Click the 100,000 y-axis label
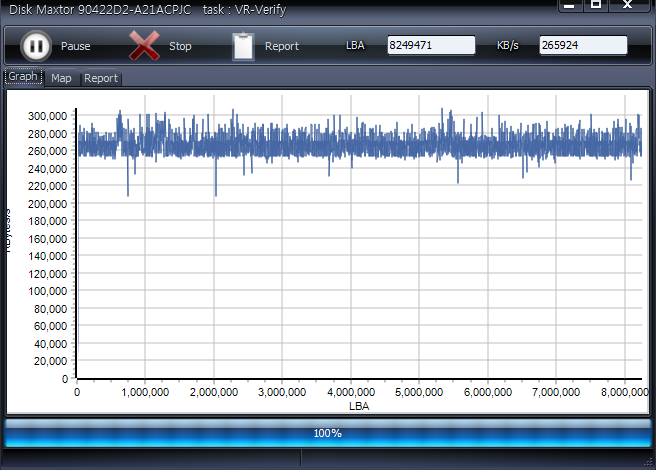The width and height of the screenshot is (656, 470). 47,291
